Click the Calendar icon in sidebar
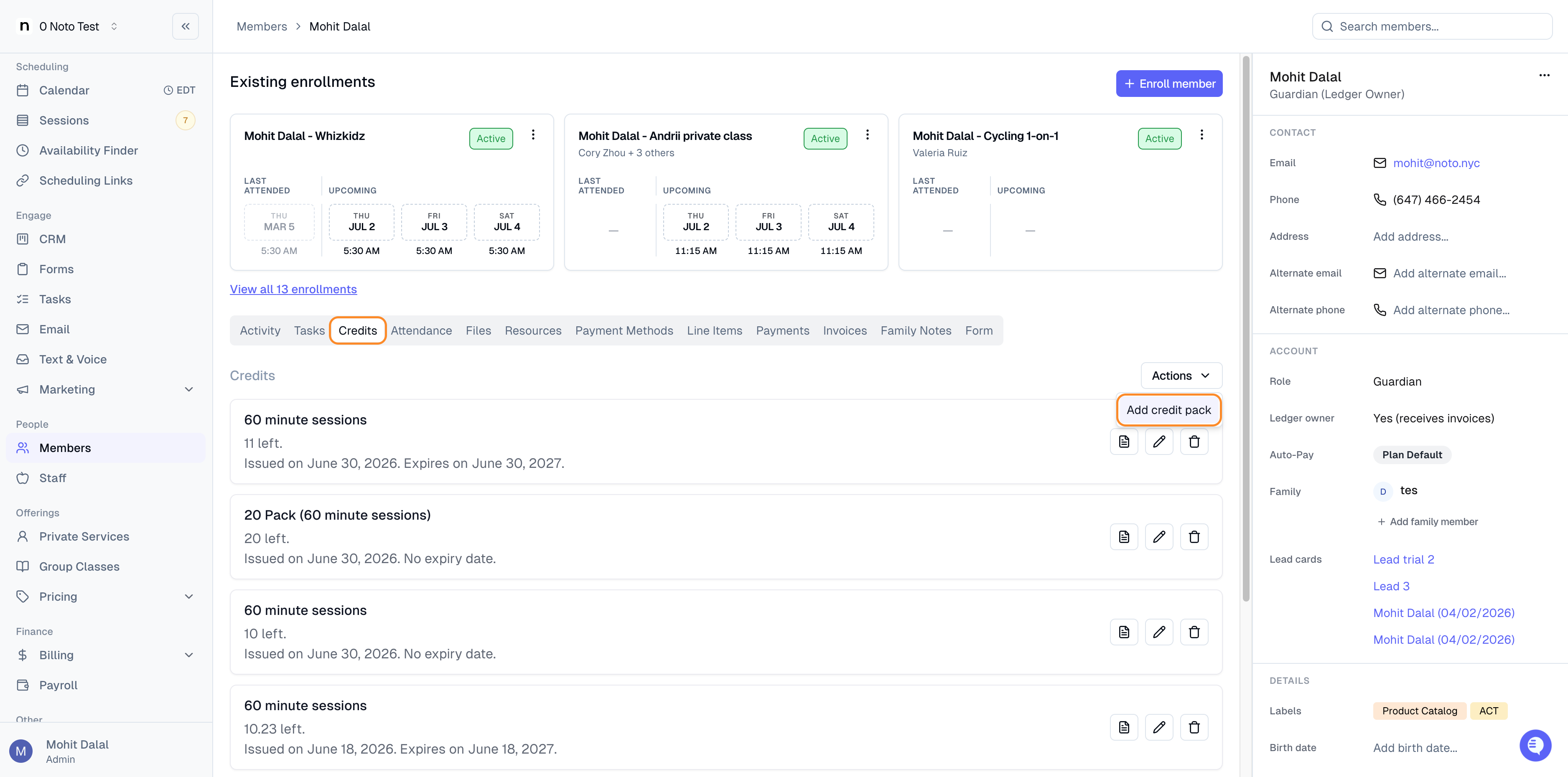This screenshot has height=777, width=1568. tap(23, 90)
